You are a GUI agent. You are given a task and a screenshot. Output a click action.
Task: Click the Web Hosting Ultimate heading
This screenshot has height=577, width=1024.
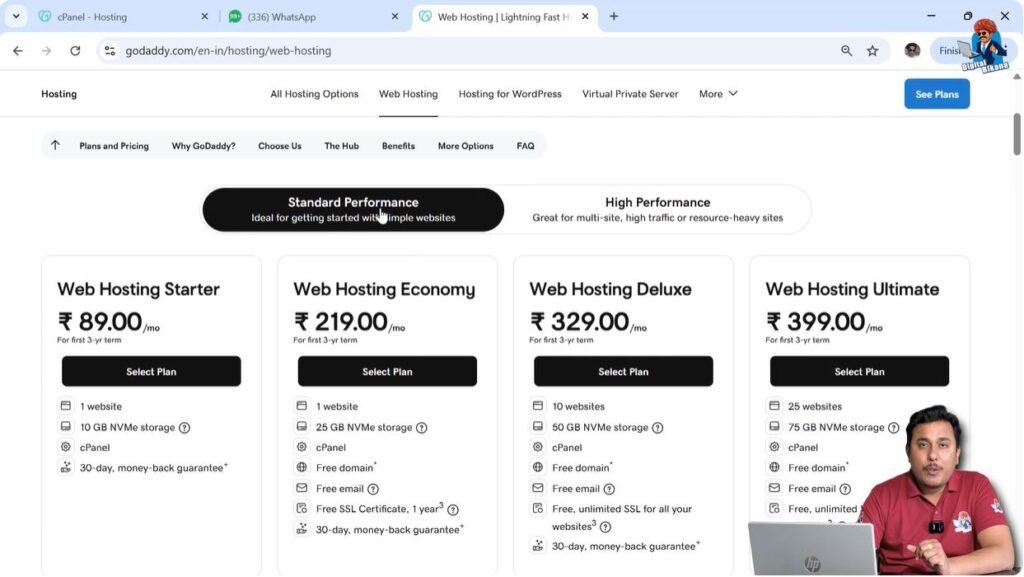tap(852, 289)
